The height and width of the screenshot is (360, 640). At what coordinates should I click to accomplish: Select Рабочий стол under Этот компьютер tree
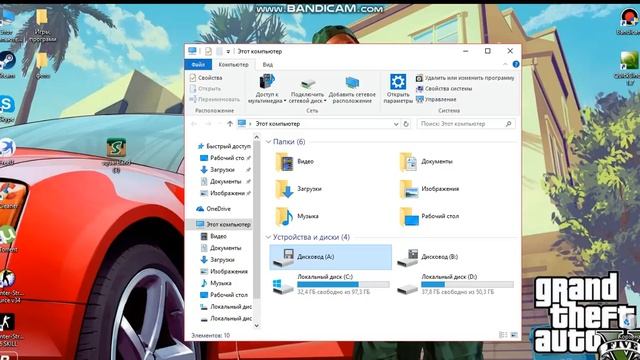click(224, 295)
